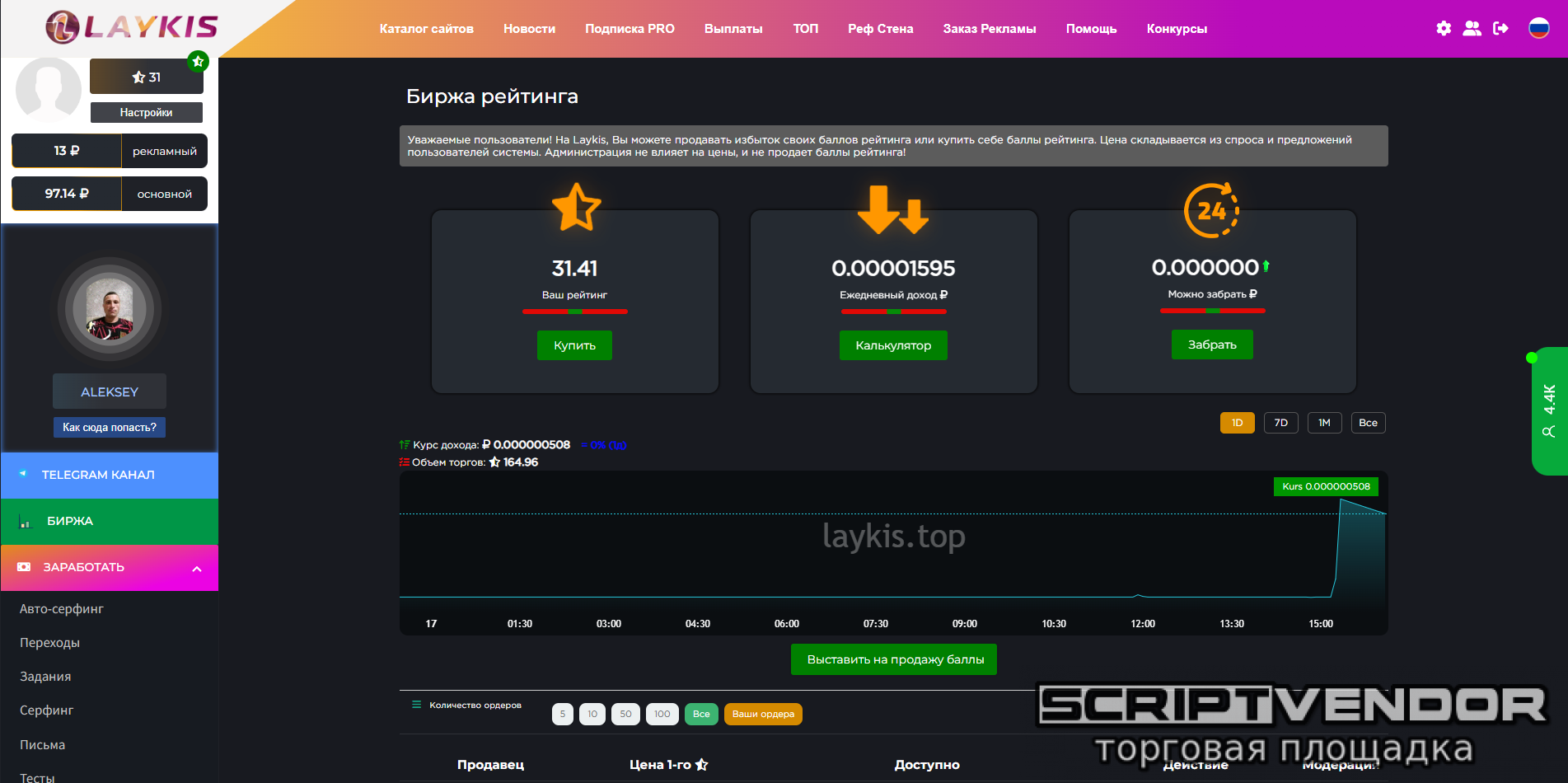Click the green star badge on profile
Image resolution: width=1568 pixels, height=783 pixels.
(x=198, y=61)
